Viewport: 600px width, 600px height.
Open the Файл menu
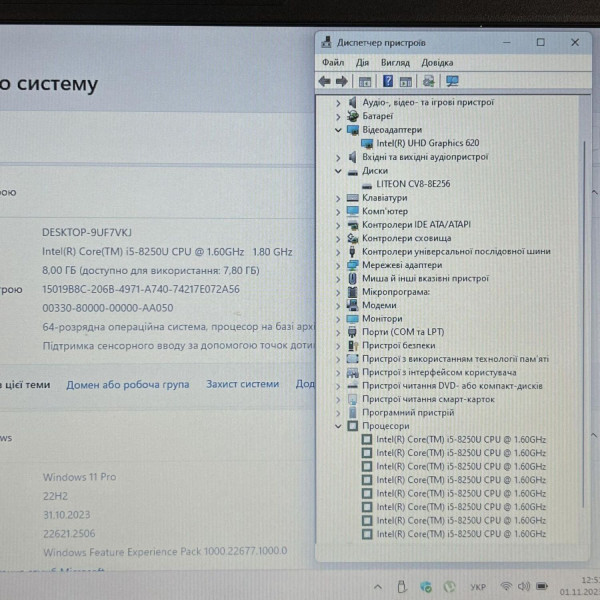(333, 62)
